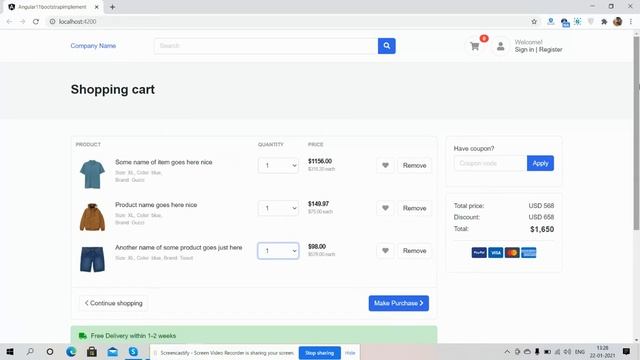
Task: Hide the Screencastify sharing bar
Action: point(350,353)
